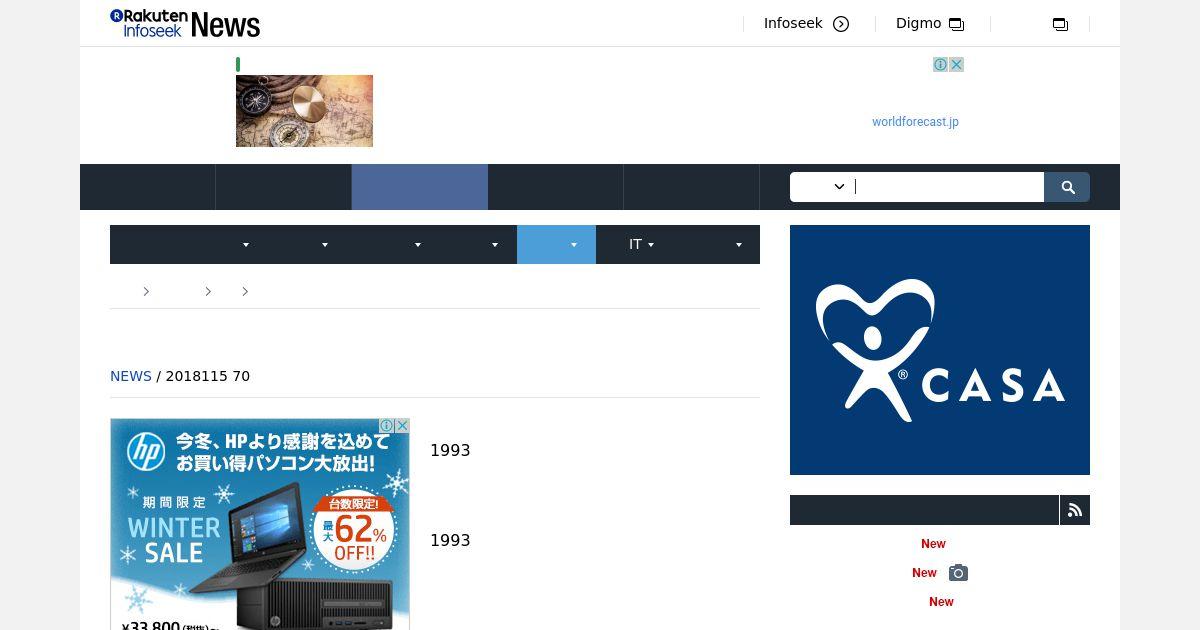Open the Infoseek link in header
Screen dimensions: 1200x630
[x=793, y=23]
